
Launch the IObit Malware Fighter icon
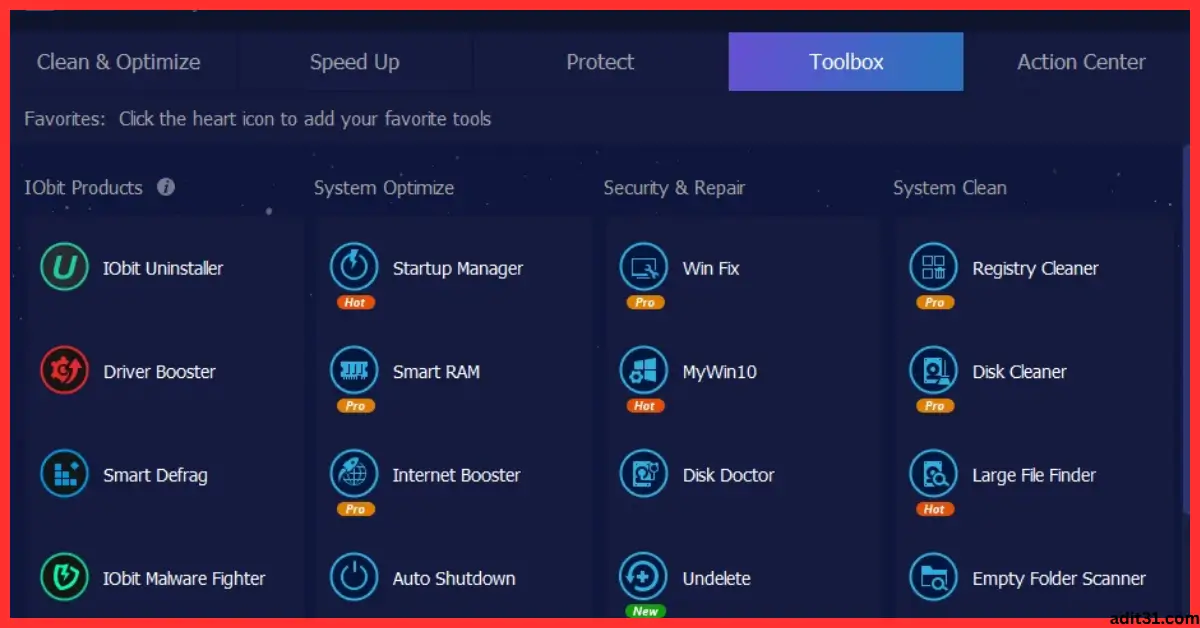[x=64, y=578]
